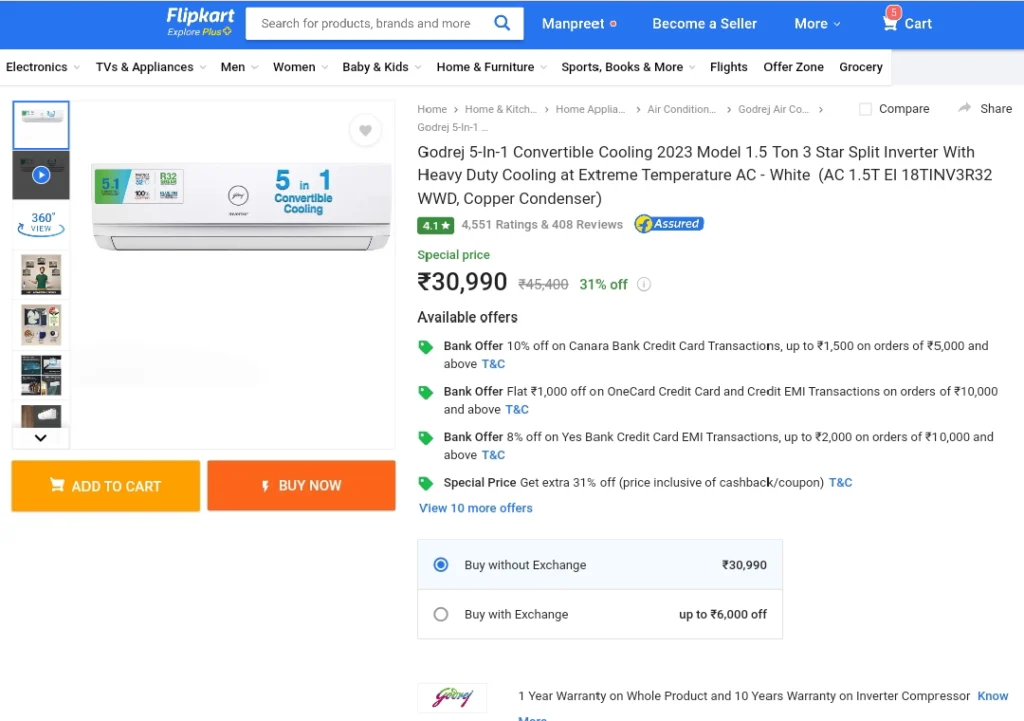
Task: Tick the Compare checkbox
Action: click(865, 109)
